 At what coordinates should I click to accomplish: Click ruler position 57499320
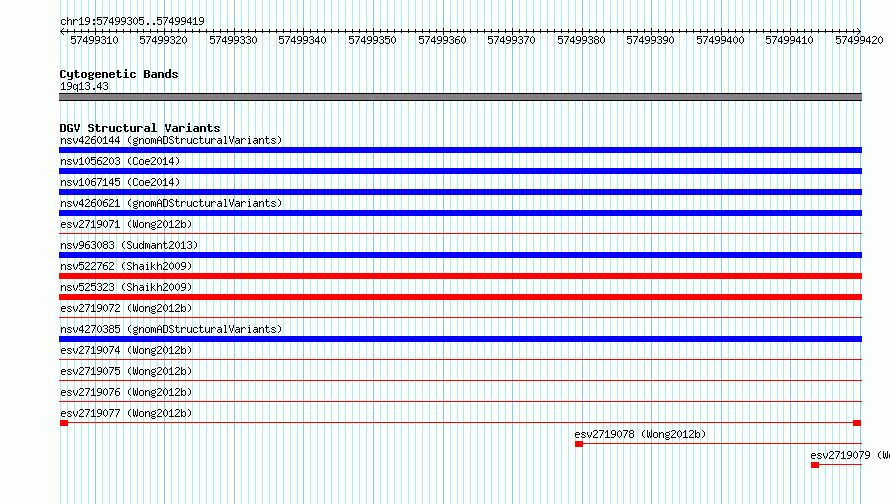(163, 40)
